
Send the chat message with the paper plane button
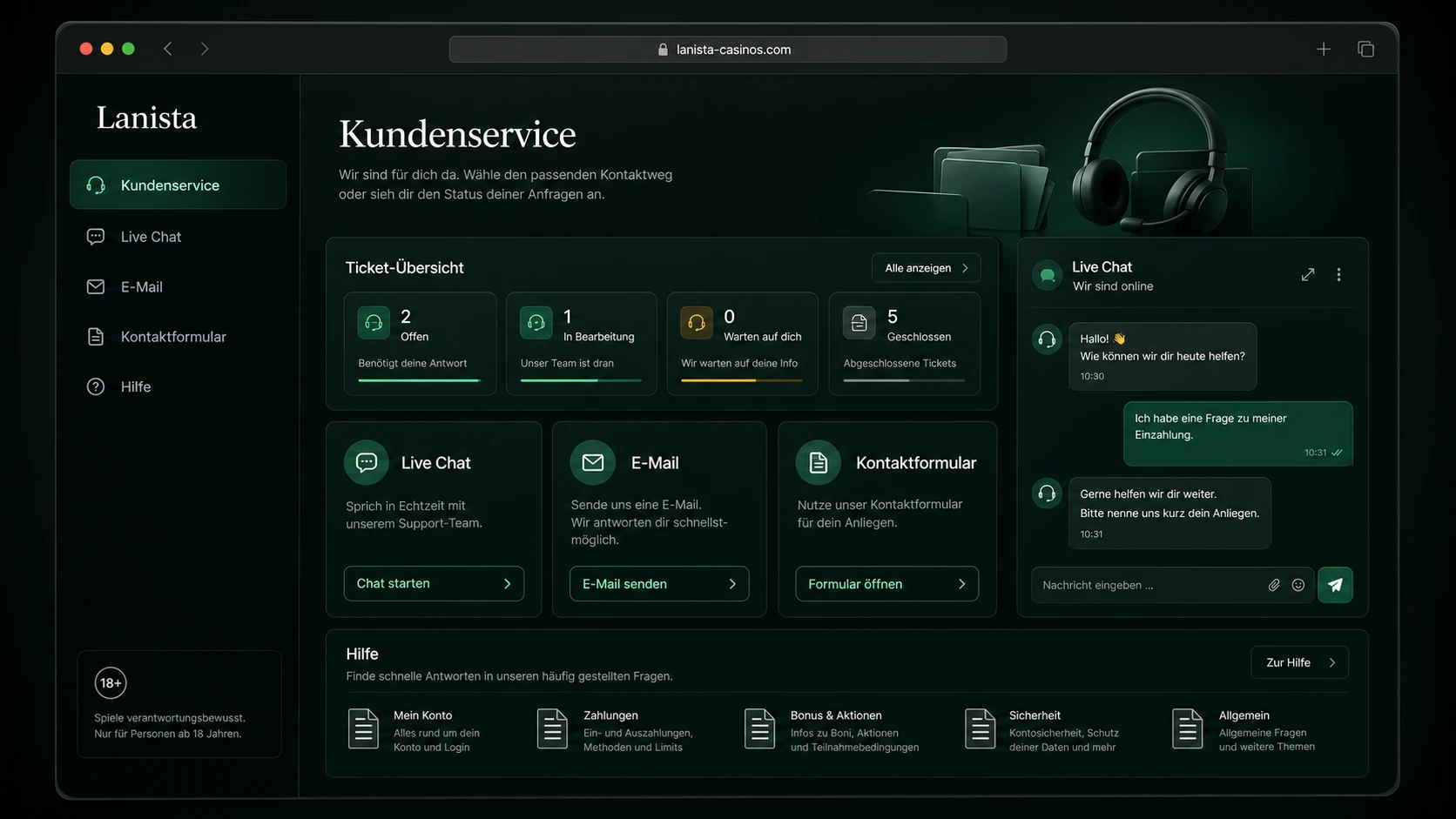[x=1335, y=585]
